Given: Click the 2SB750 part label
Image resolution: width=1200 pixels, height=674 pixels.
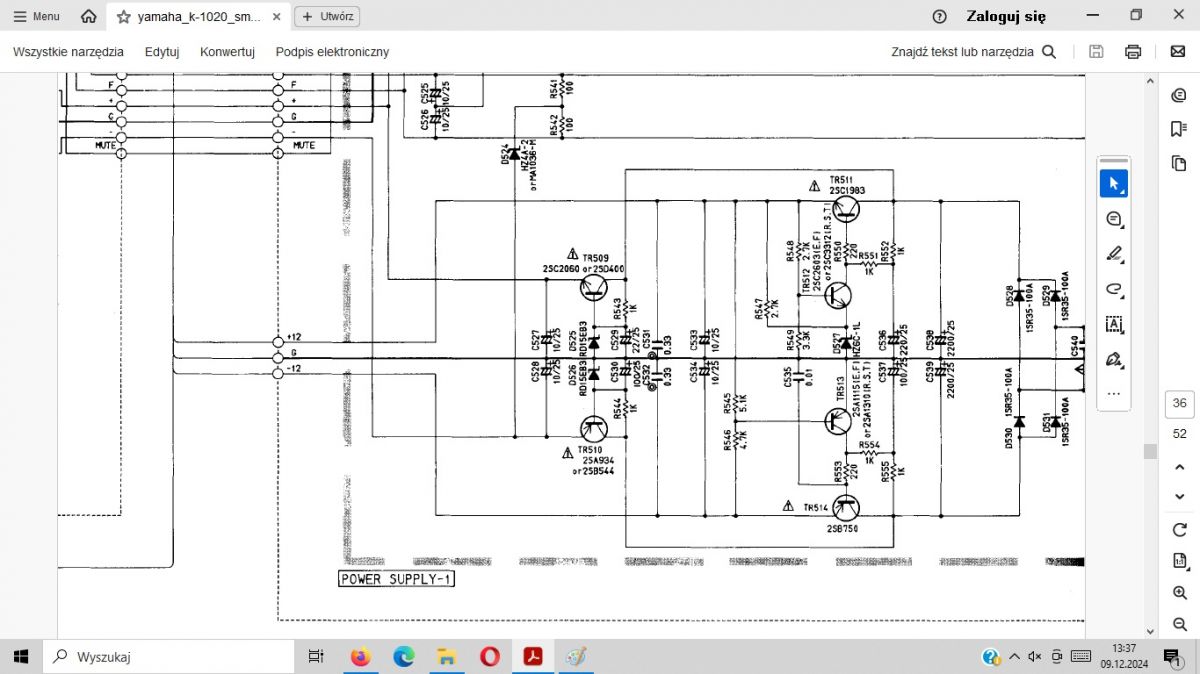Looking at the screenshot, I should pyautogui.click(x=844, y=529).
